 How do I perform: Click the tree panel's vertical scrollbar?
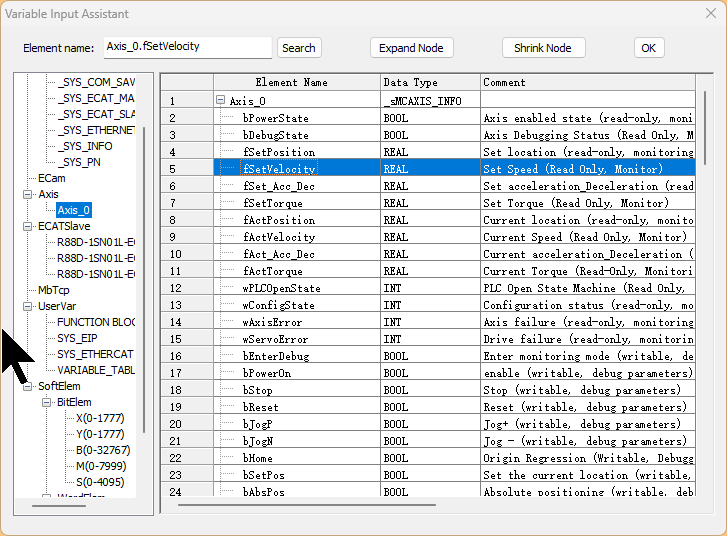pyautogui.click(x=144, y=280)
